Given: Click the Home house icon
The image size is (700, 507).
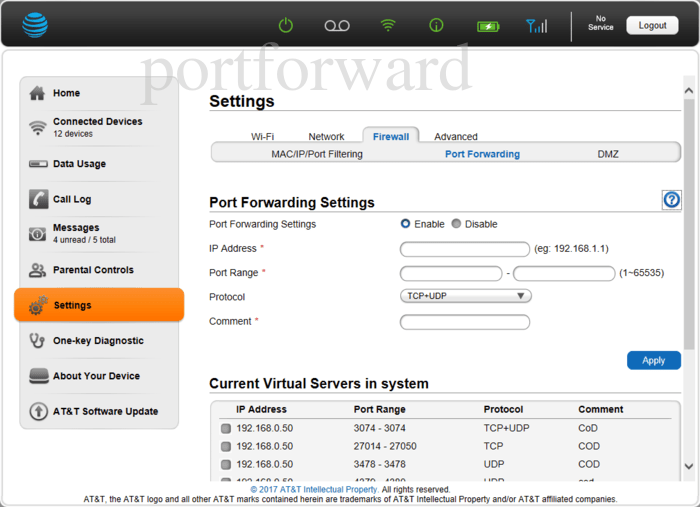Looking at the screenshot, I should pos(37,93).
